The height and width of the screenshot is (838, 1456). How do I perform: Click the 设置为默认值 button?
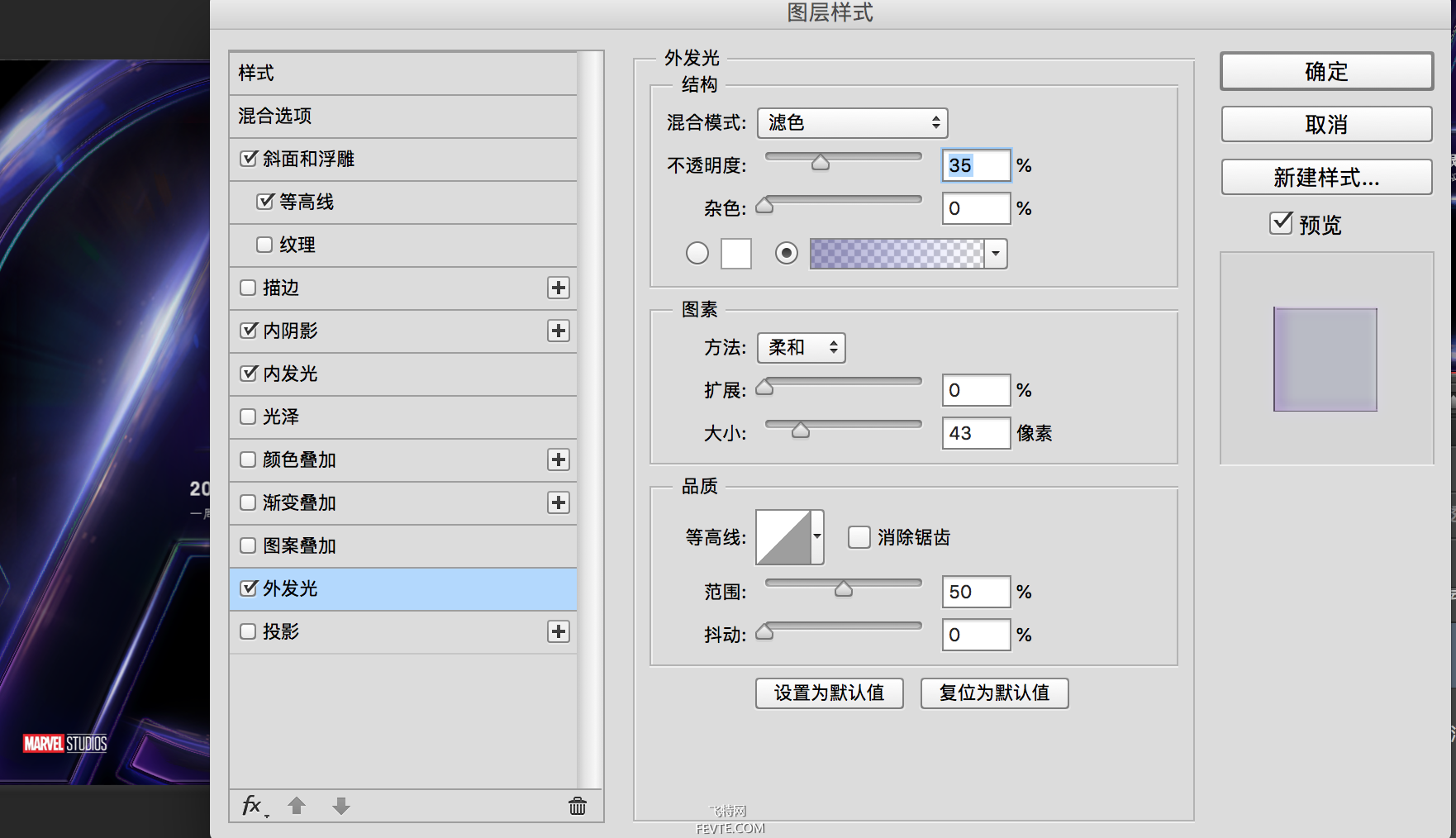coord(829,693)
